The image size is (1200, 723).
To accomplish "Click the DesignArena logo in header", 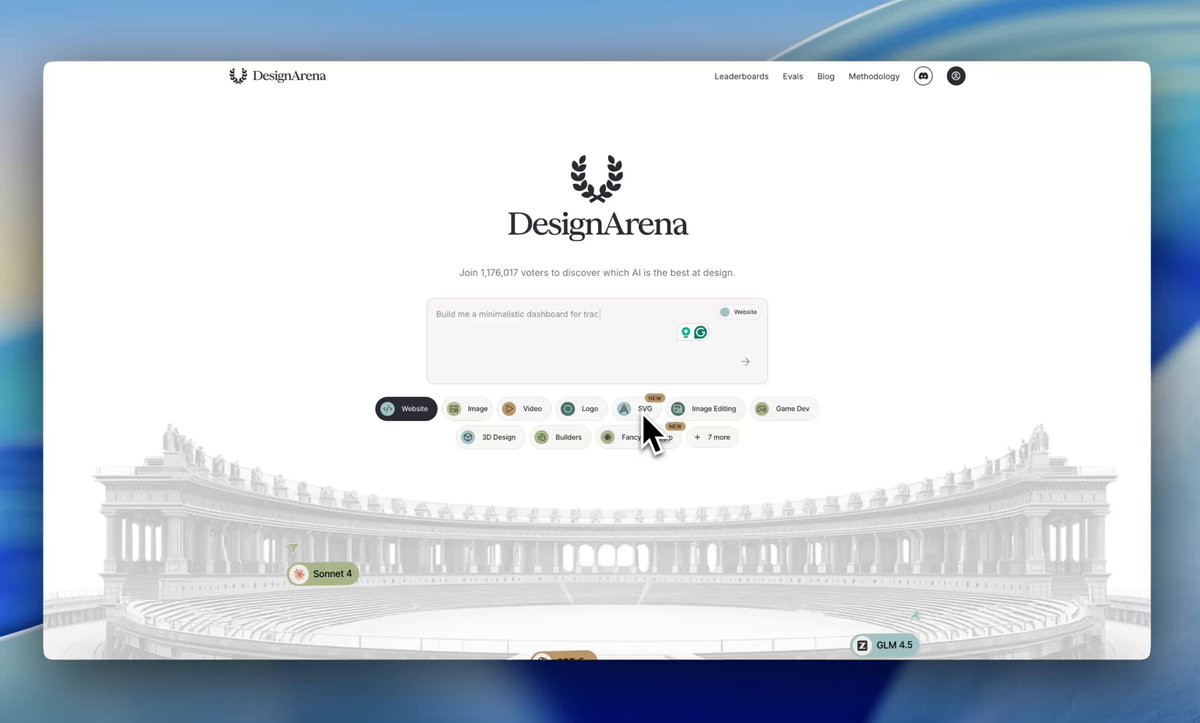I will point(278,76).
